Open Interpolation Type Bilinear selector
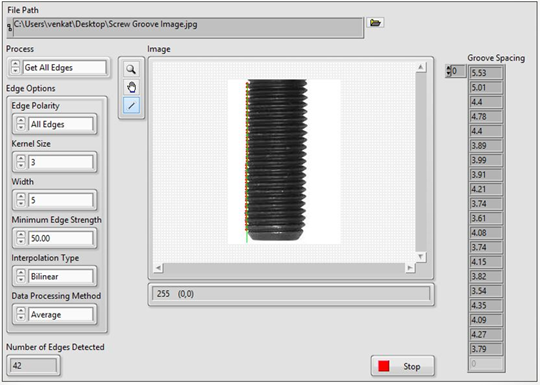Viewport: 540px width, 385px height. click(61, 276)
